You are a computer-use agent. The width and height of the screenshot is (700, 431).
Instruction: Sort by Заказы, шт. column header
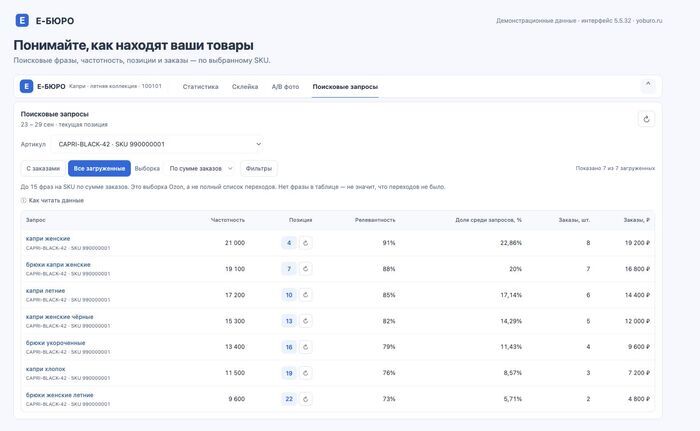click(x=574, y=220)
